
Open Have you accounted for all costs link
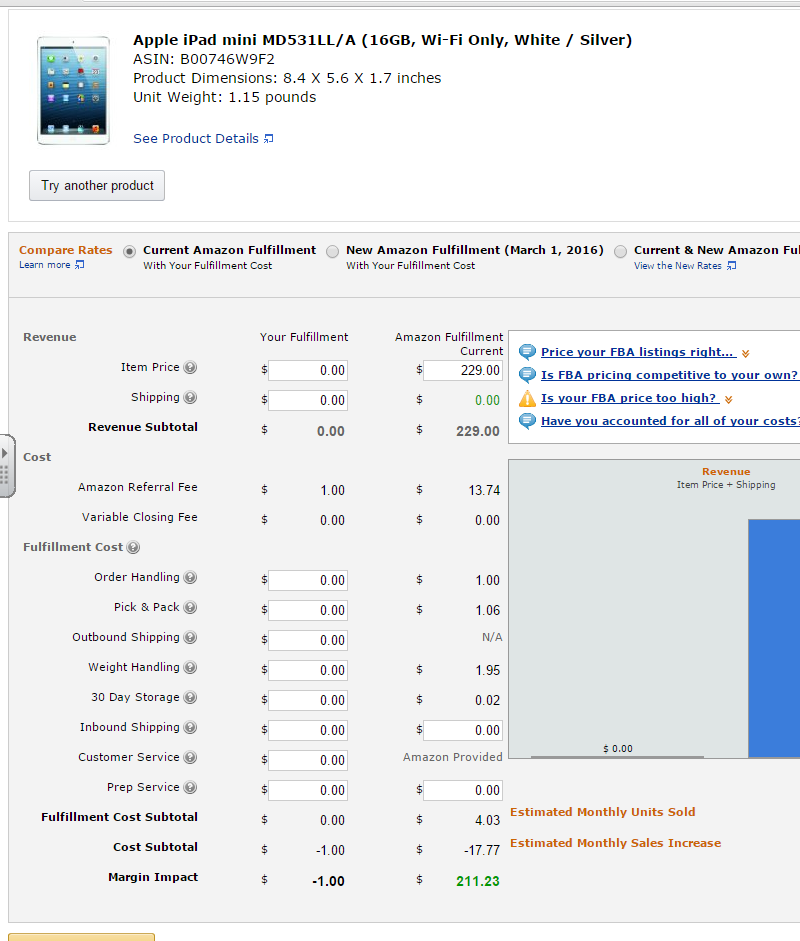(670, 421)
